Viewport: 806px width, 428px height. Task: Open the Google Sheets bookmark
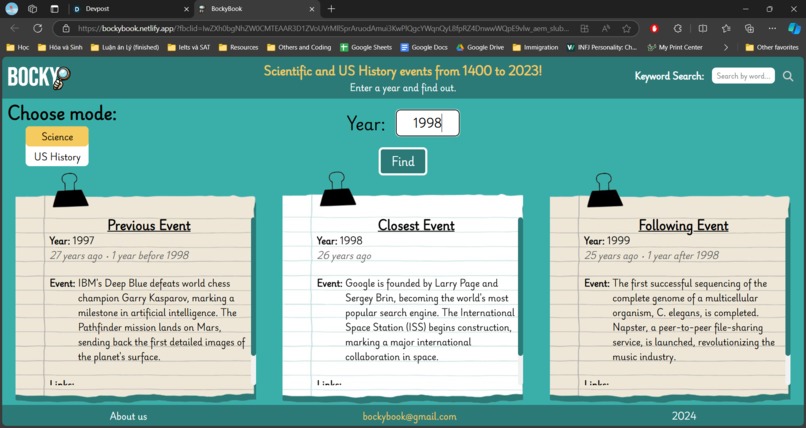[x=365, y=47]
